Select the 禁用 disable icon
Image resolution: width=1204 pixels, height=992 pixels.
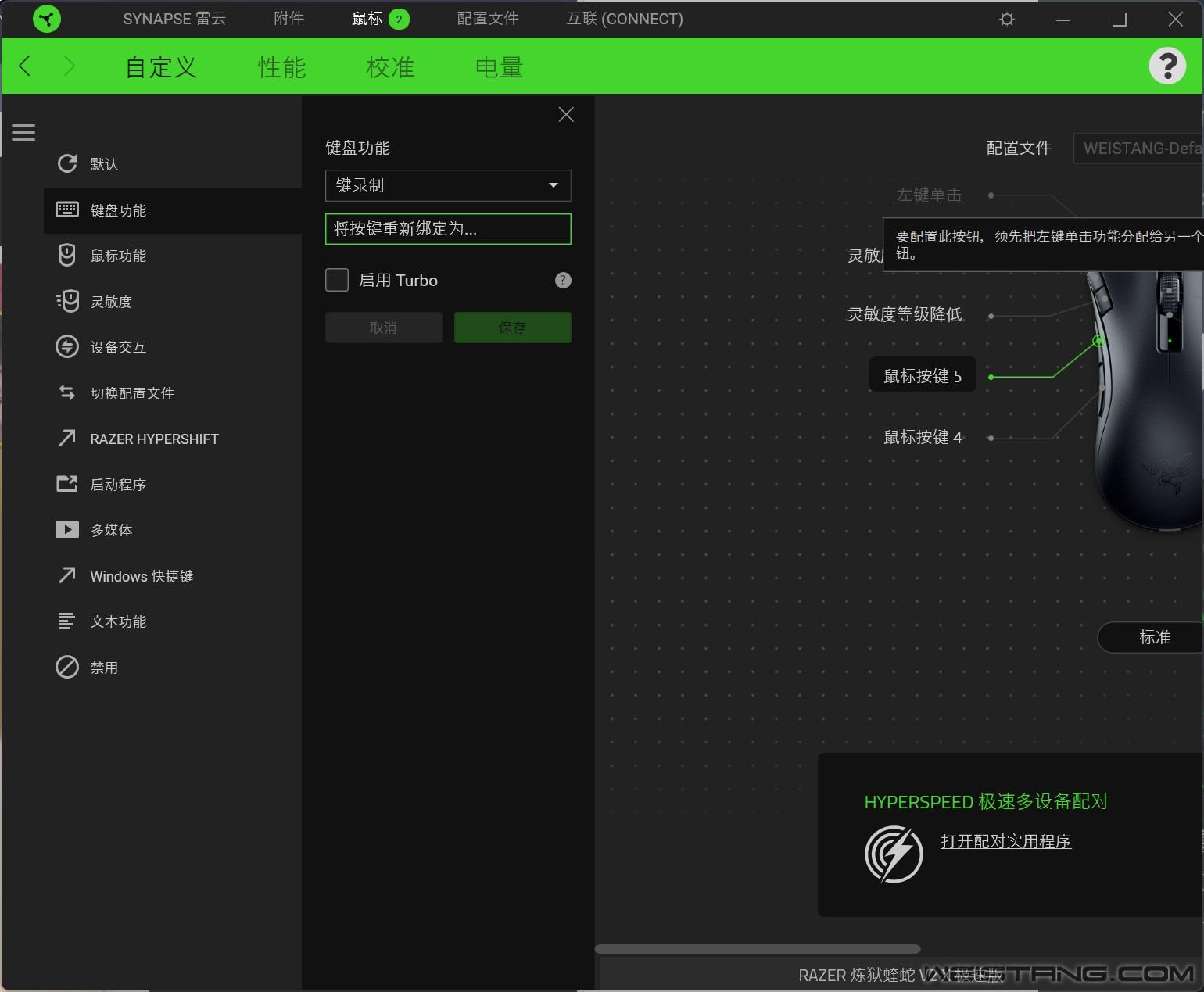click(67, 667)
